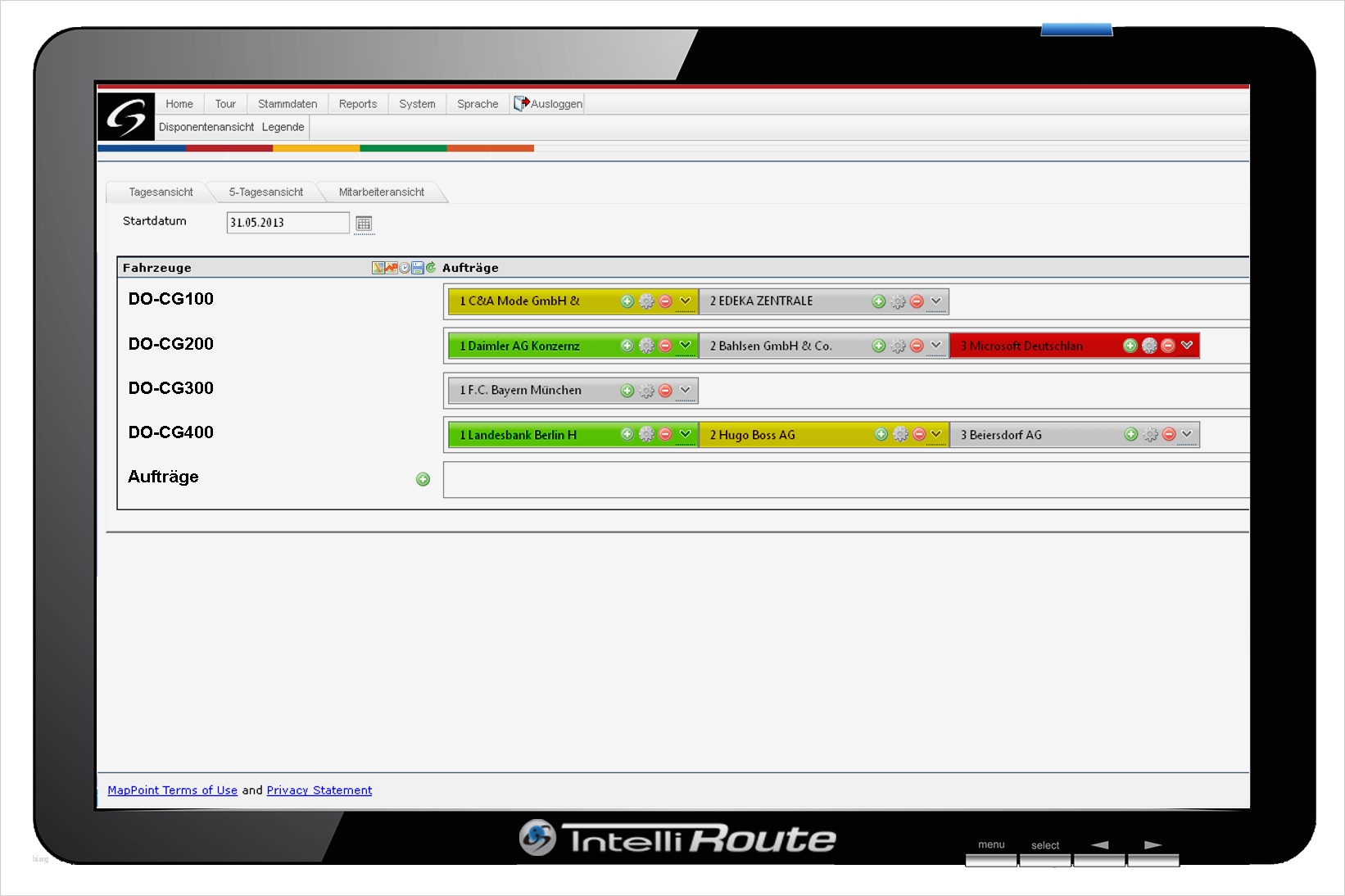The height and width of the screenshot is (896, 1345).
Task: Open the Sprache menu
Action: tap(478, 104)
